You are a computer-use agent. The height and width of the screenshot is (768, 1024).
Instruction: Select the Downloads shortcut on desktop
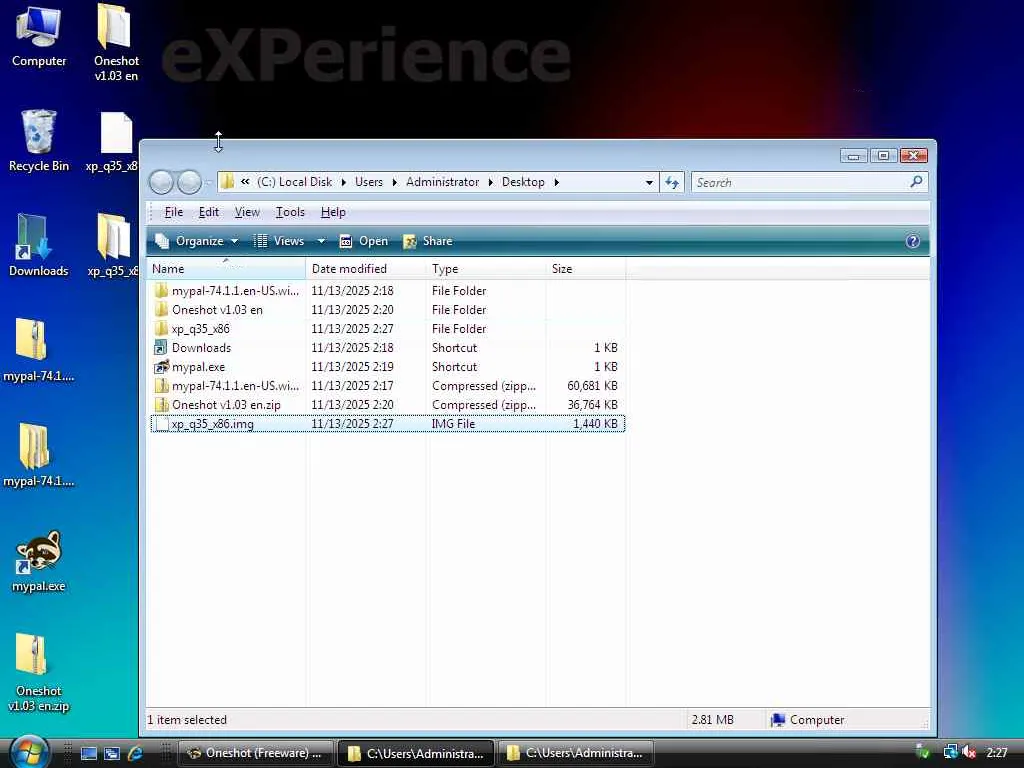point(39,245)
